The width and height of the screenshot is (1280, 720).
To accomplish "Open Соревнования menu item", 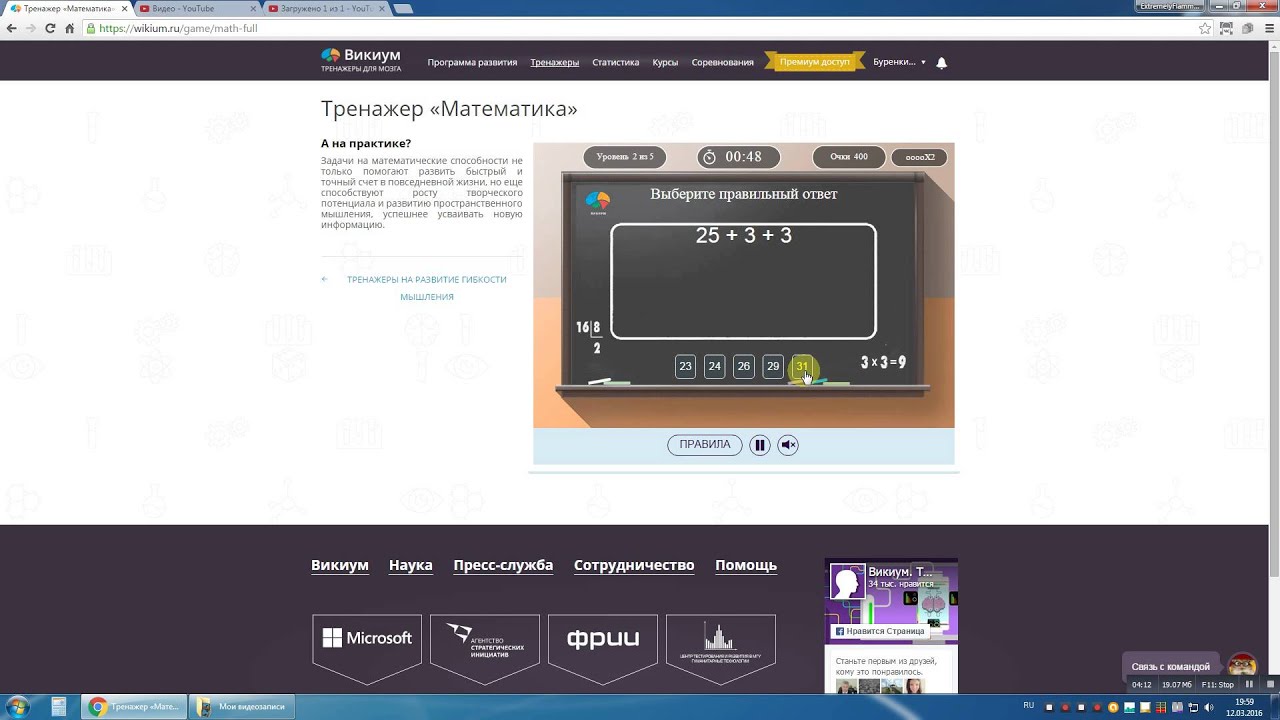I will [x=723, y=62].
